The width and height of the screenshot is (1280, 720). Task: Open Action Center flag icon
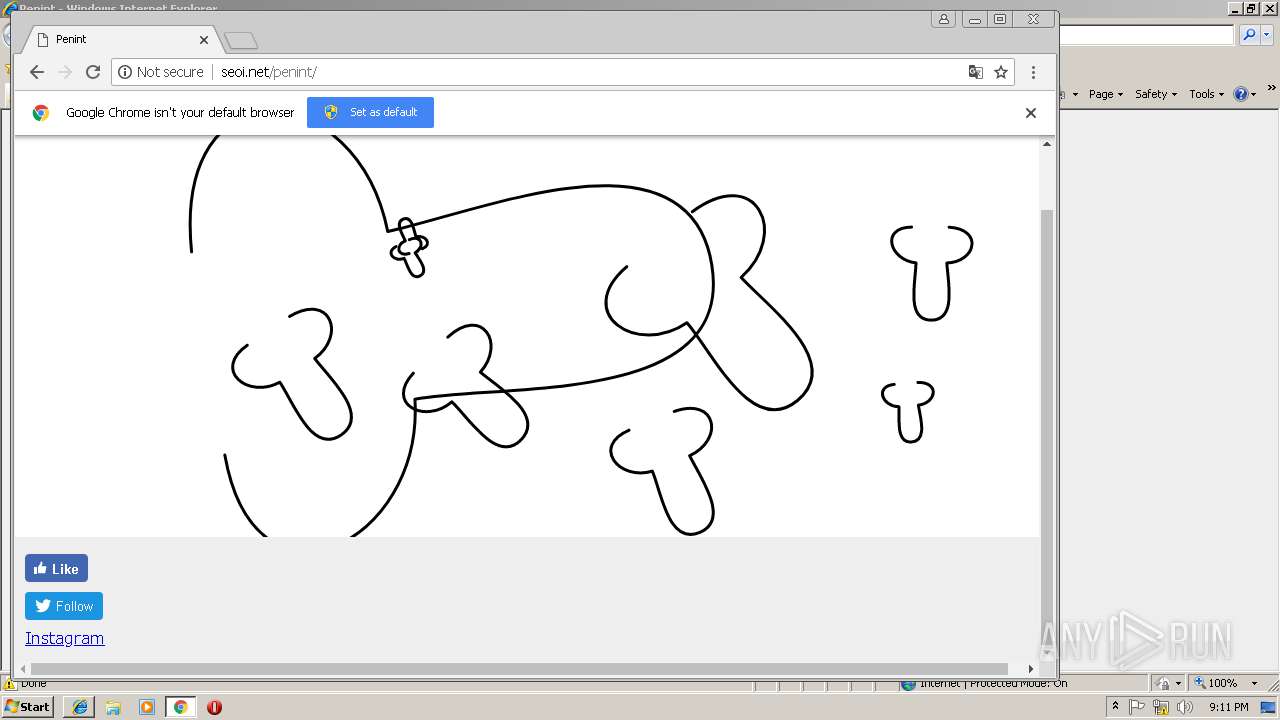pos(1137,706)
